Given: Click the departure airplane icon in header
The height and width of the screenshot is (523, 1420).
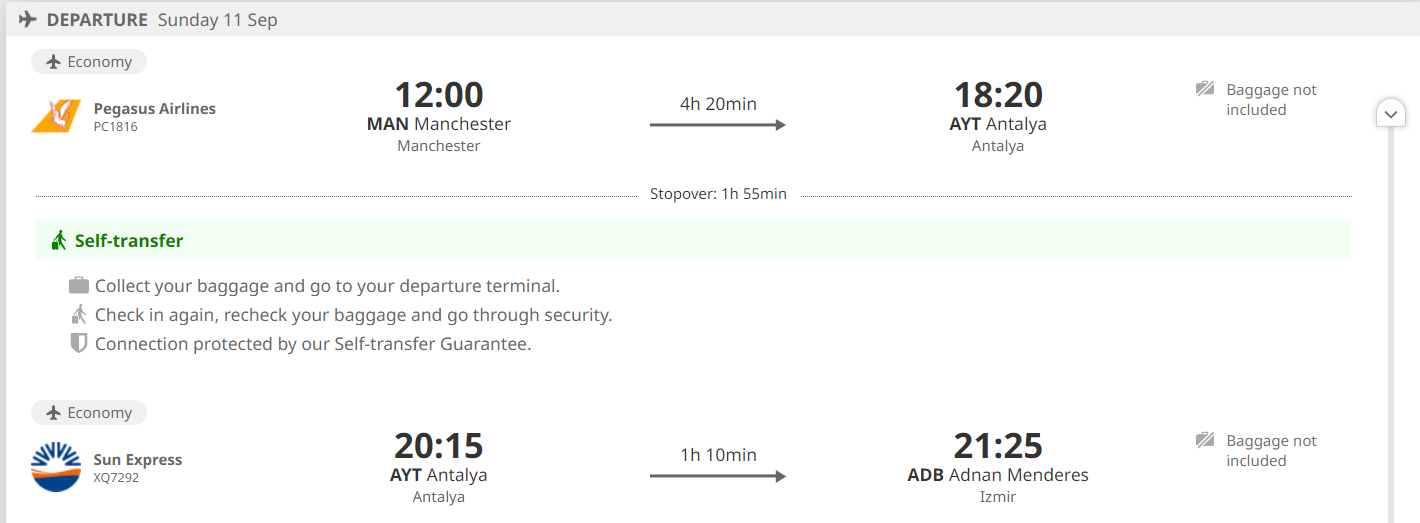Looking at the screenshot, I should (28, 20).
